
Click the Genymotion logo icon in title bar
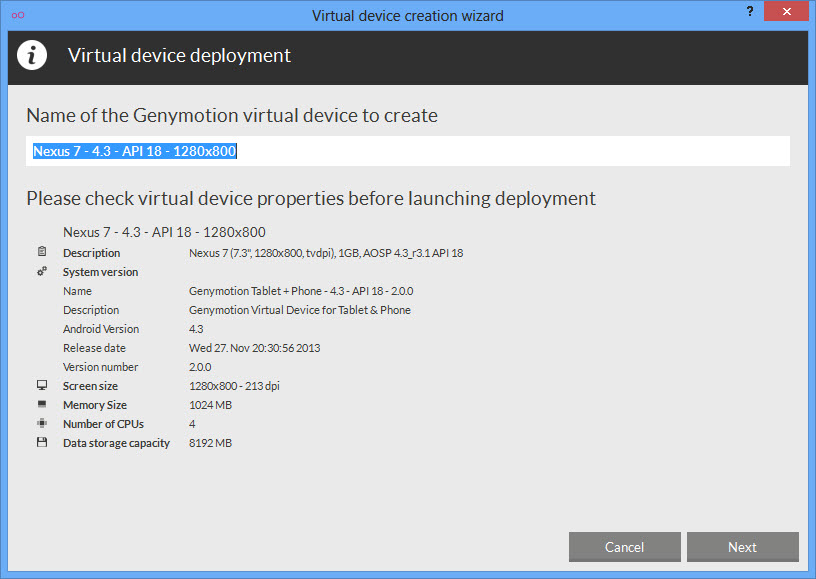(x=18, y=15)
